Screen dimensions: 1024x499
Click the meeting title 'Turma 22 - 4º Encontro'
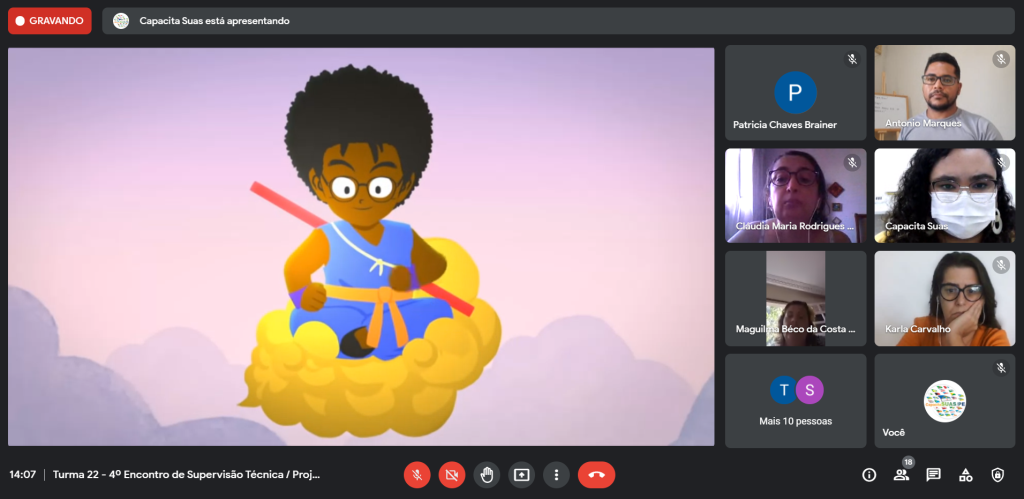click(x=186, y=475)
